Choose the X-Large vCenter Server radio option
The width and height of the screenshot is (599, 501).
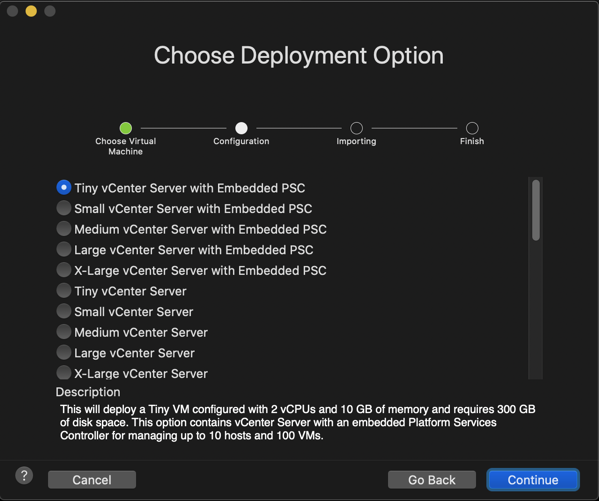[x=64, y=373]
